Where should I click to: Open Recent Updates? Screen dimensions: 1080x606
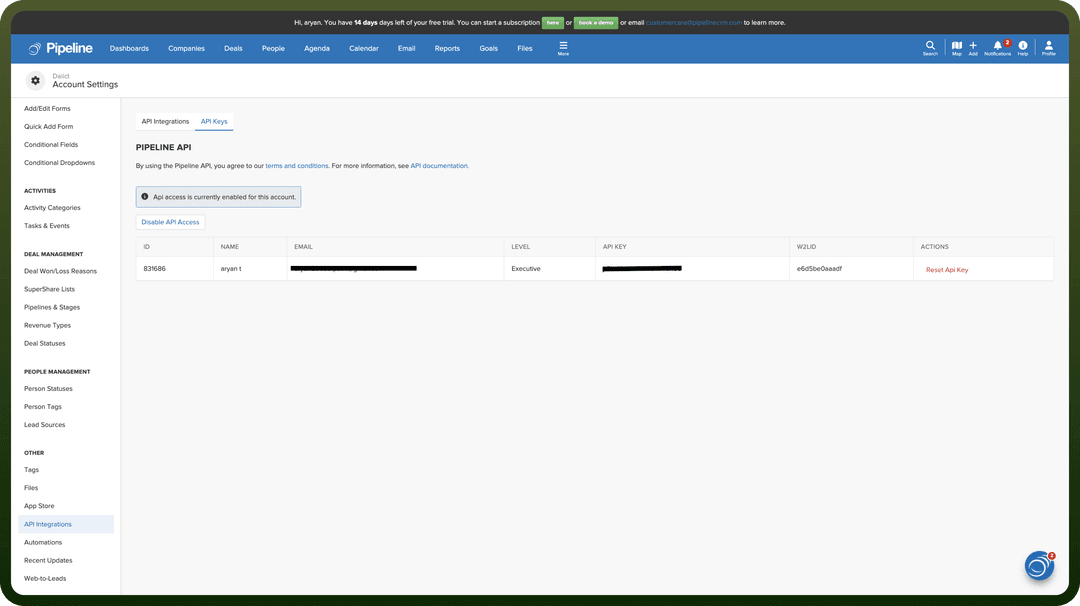48,561
